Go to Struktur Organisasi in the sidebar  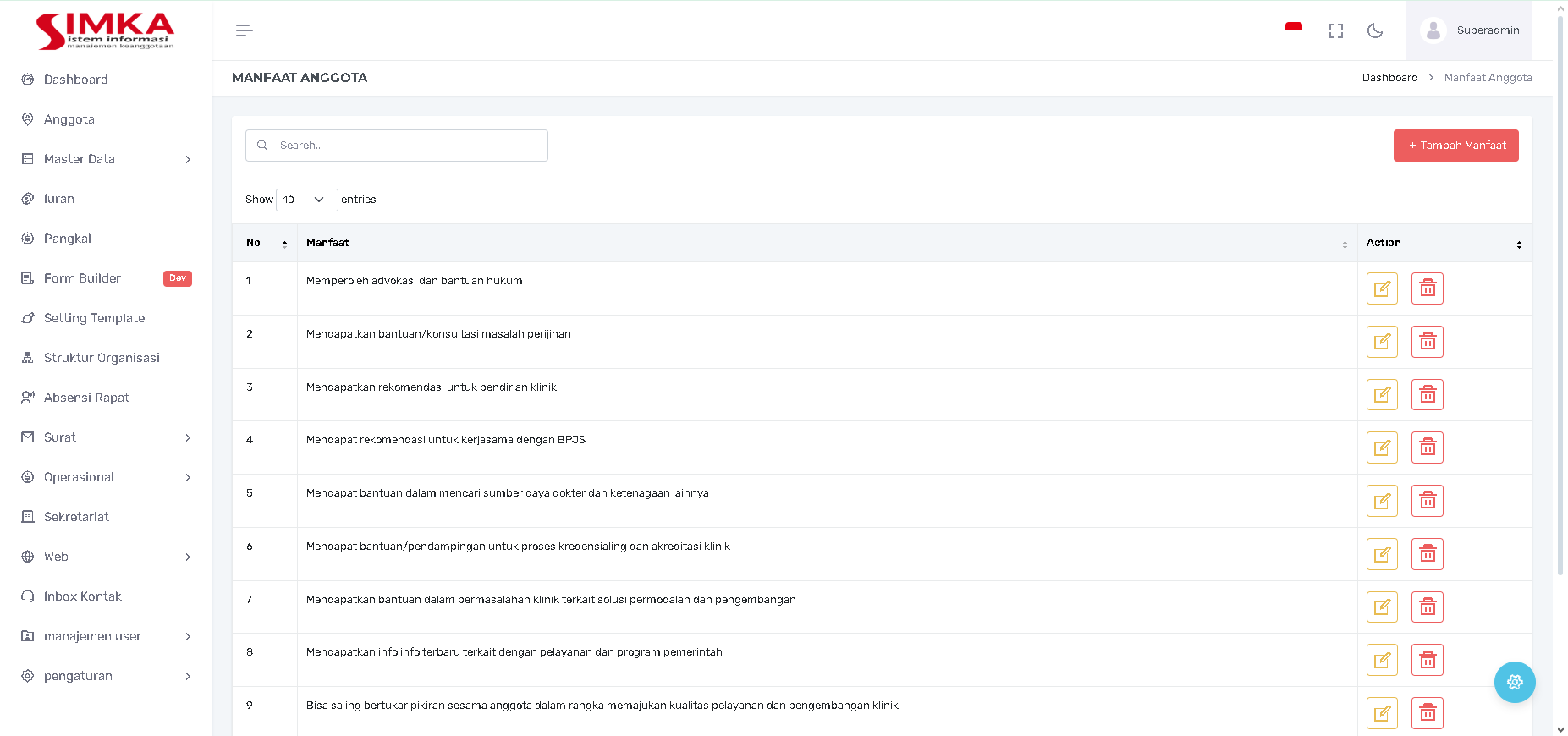click(102, 358)
